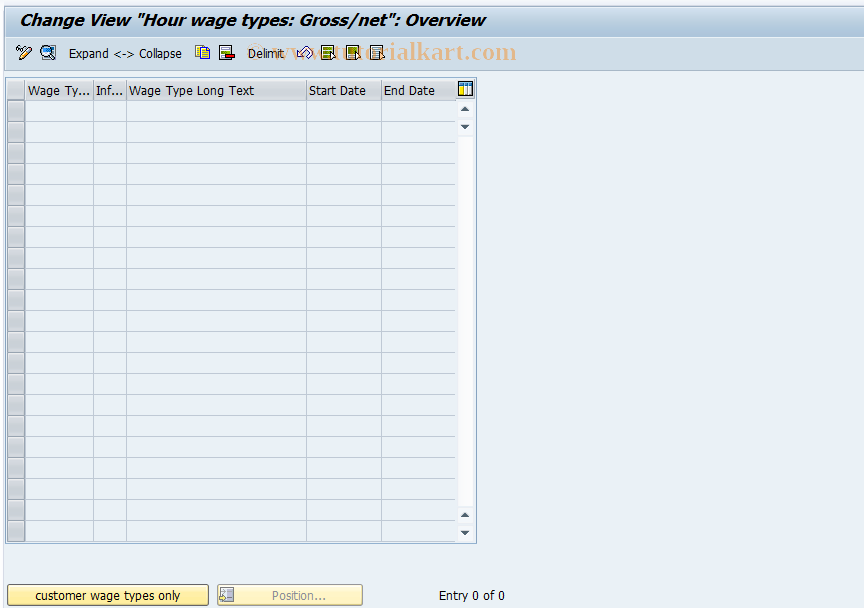Viewport: 864px width, 608px height.
Task: Click the Wage Type column header
Action: [59, 90]
